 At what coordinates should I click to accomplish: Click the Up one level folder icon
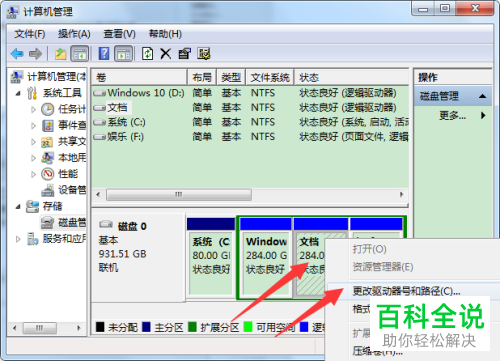[x=60, y=53]
